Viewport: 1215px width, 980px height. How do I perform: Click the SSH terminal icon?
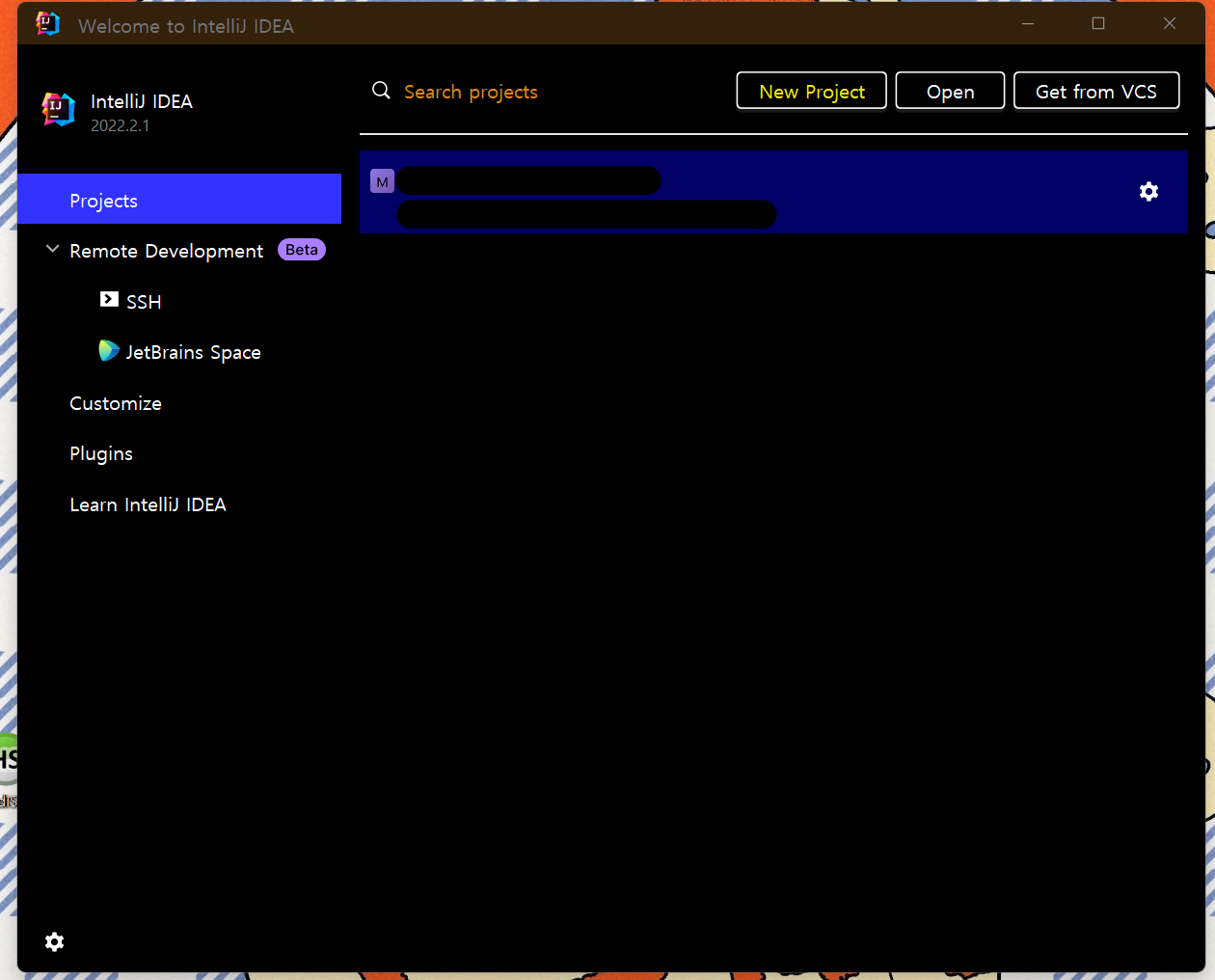point(109,300)
